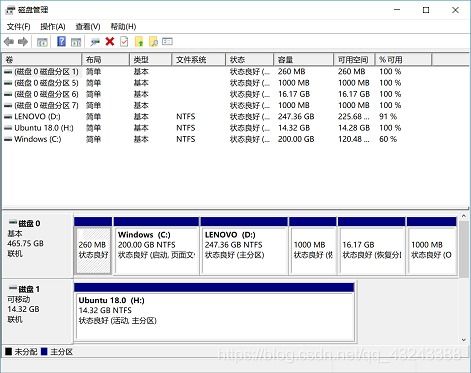Image resolution: width=471 pixels, height=373 pixels.
Task: Click the folder search toolbar icon
Action: 153,42
